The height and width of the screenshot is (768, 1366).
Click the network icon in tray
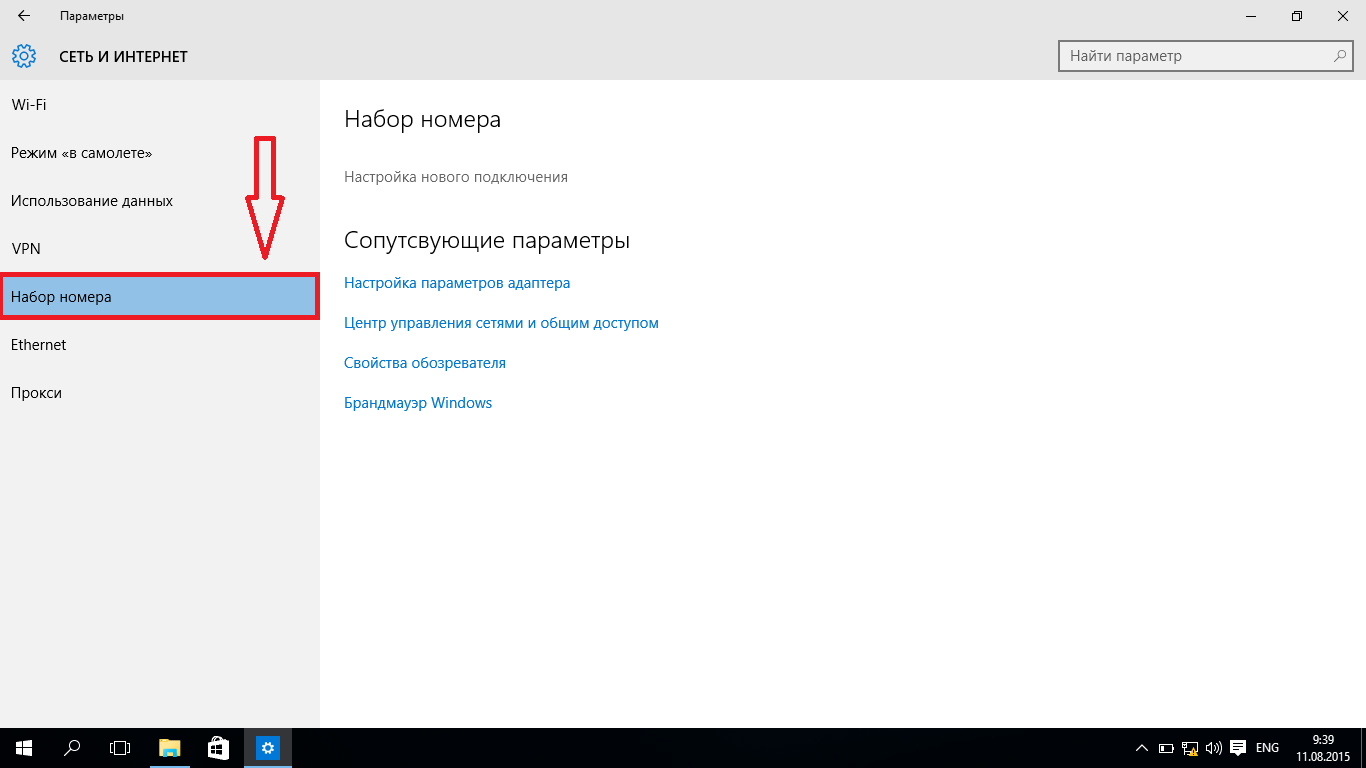pos(1190,748)
